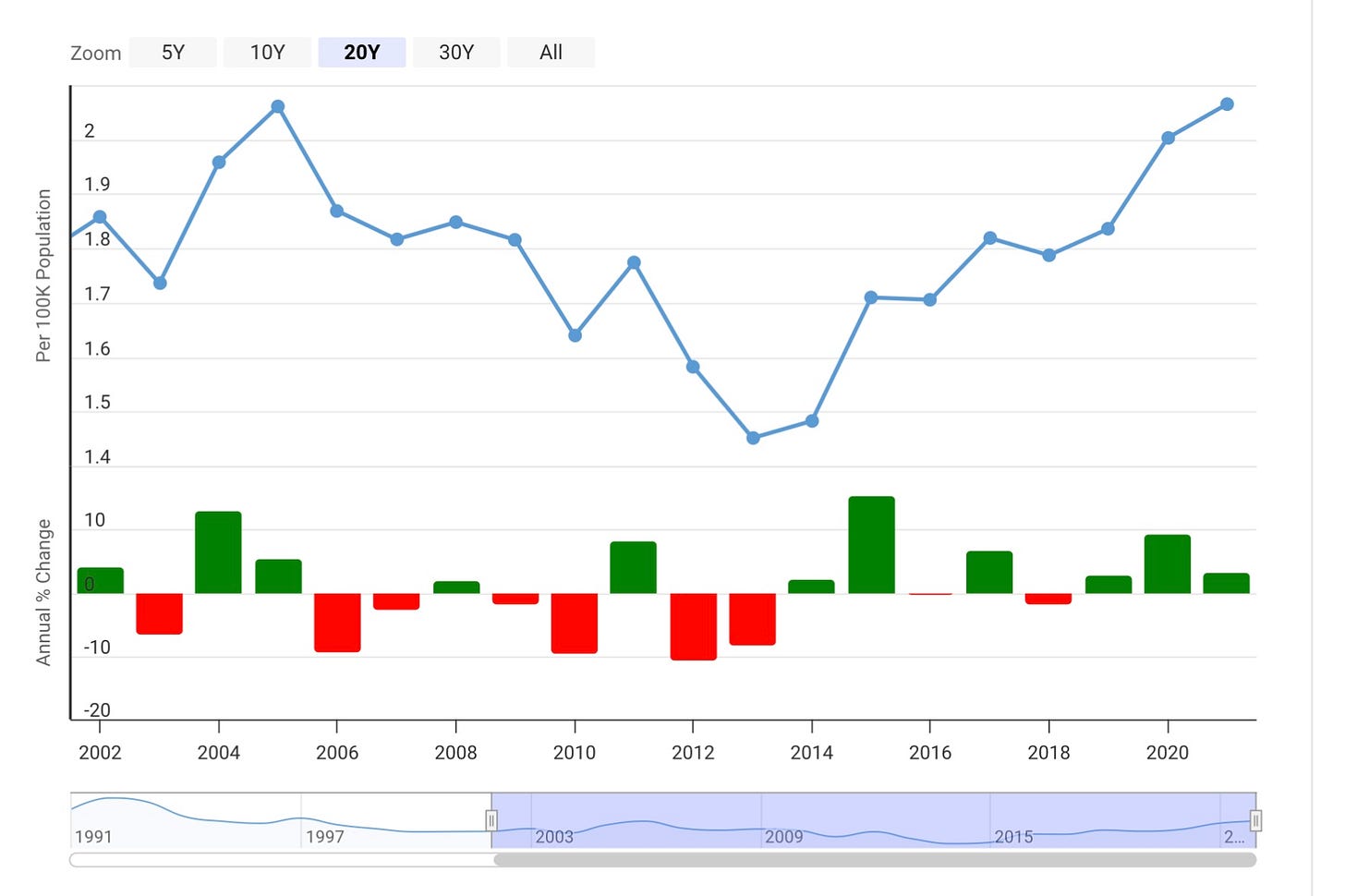
Task: Click the 2010 line data point
Action: (x=575, y=335)
